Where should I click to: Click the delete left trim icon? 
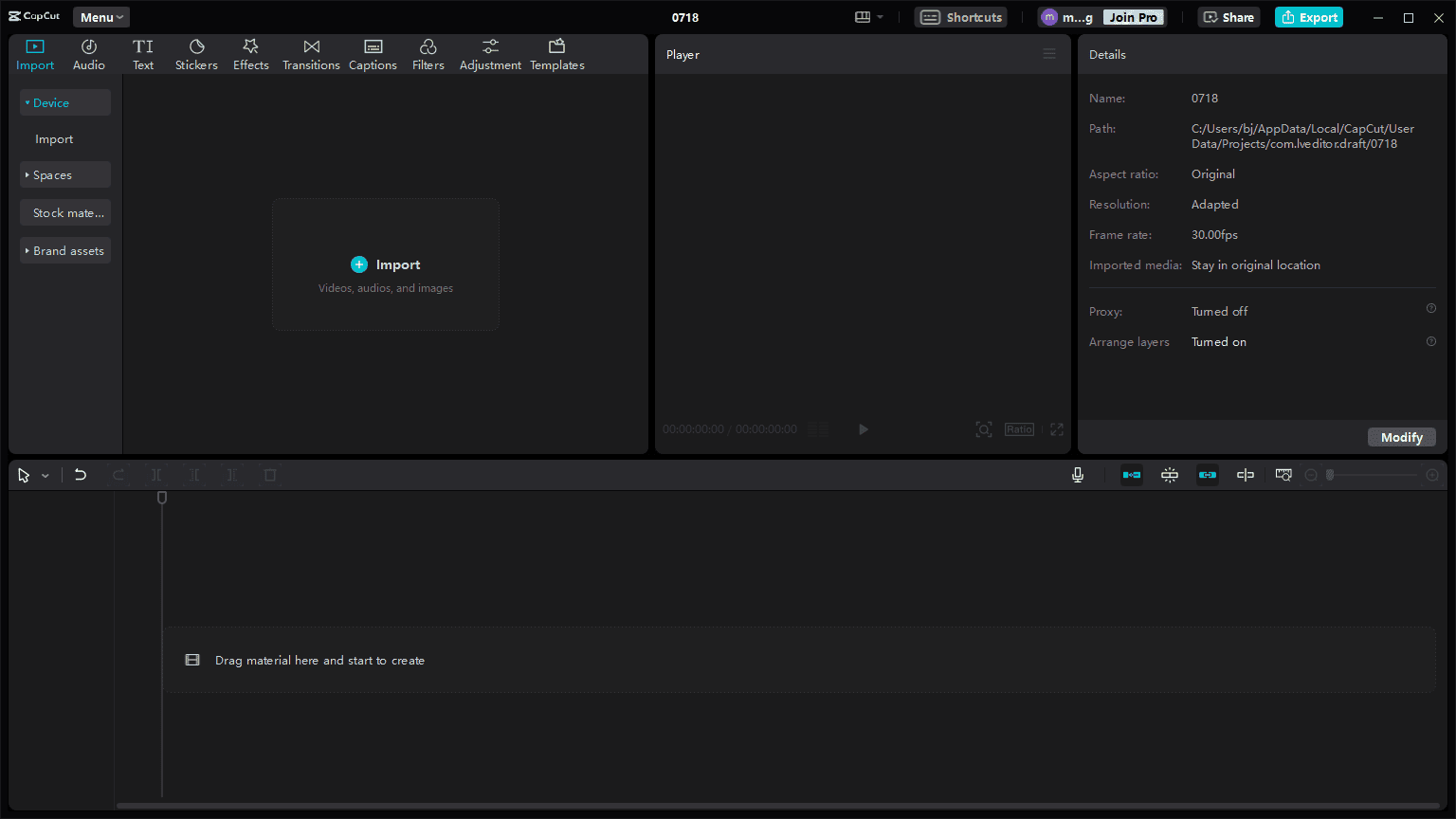(194, 475)
